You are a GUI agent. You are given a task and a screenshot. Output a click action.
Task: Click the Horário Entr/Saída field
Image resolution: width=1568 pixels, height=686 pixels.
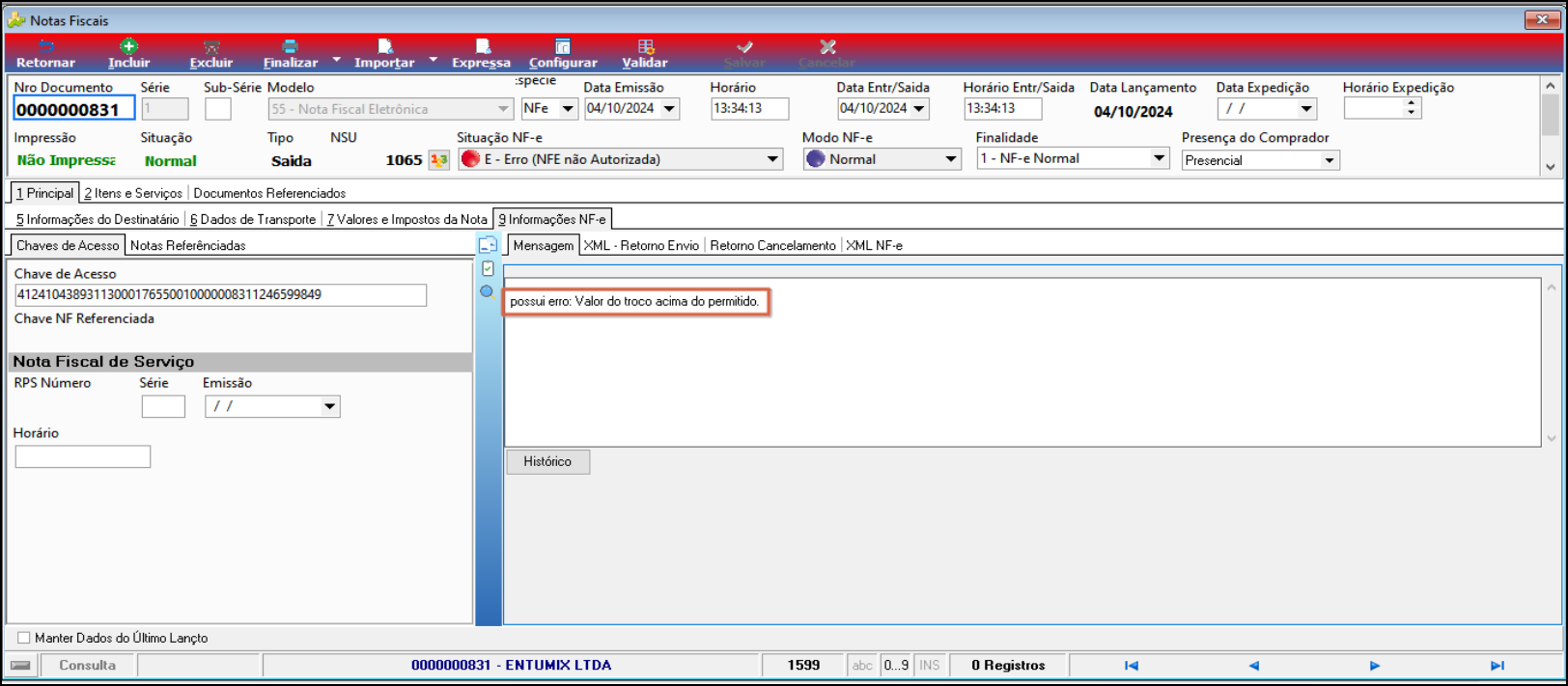pyautogui.click(x=1002, y=108)
